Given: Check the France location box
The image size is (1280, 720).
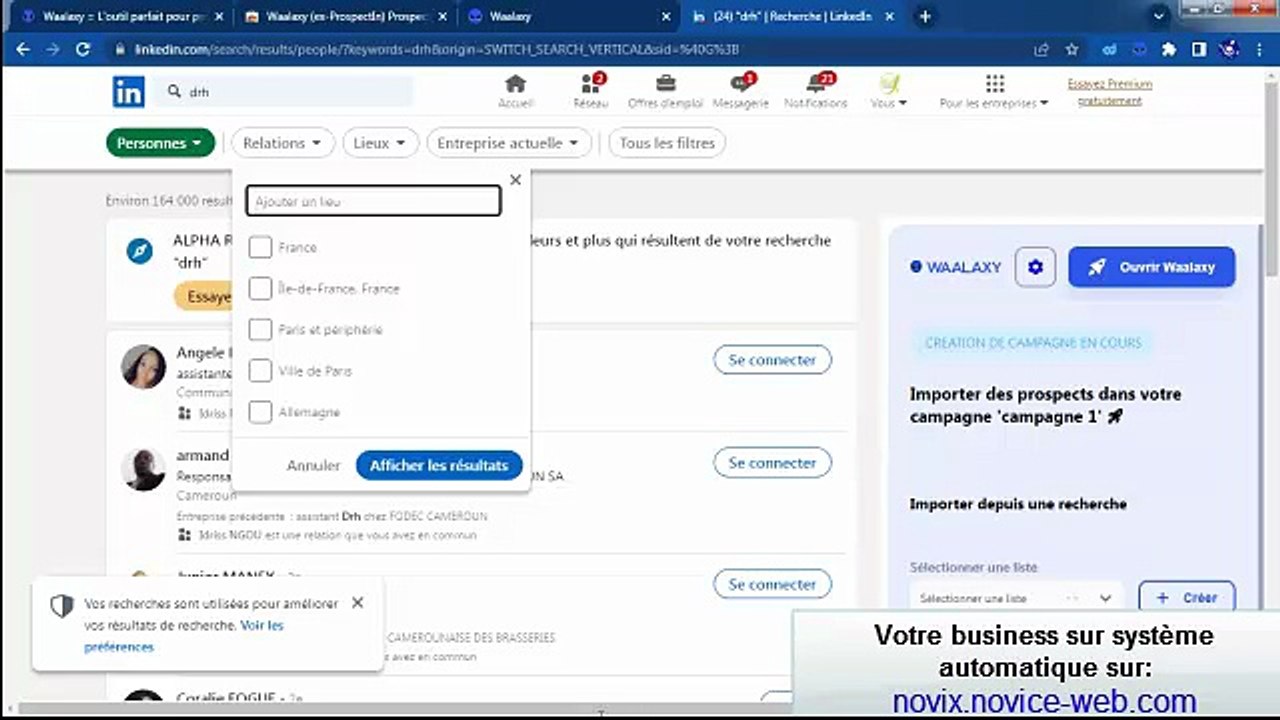Looking at the screenshot, I should pos(260,247).
